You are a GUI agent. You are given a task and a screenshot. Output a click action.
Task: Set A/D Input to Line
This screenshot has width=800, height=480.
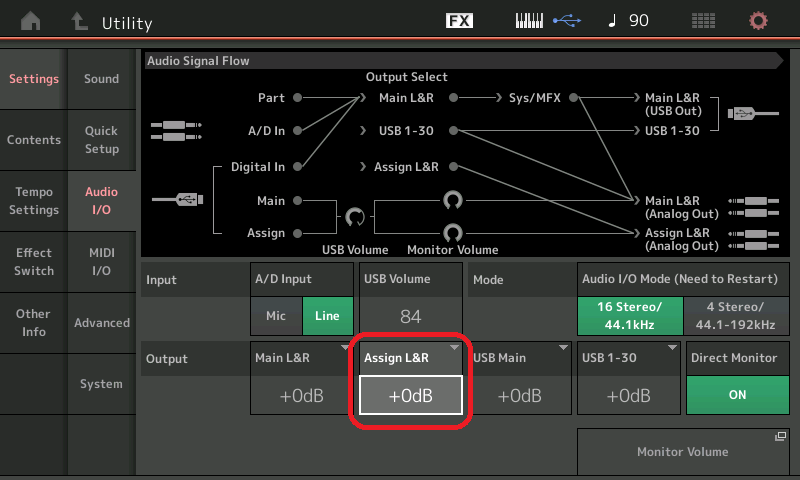pos(327,316)
